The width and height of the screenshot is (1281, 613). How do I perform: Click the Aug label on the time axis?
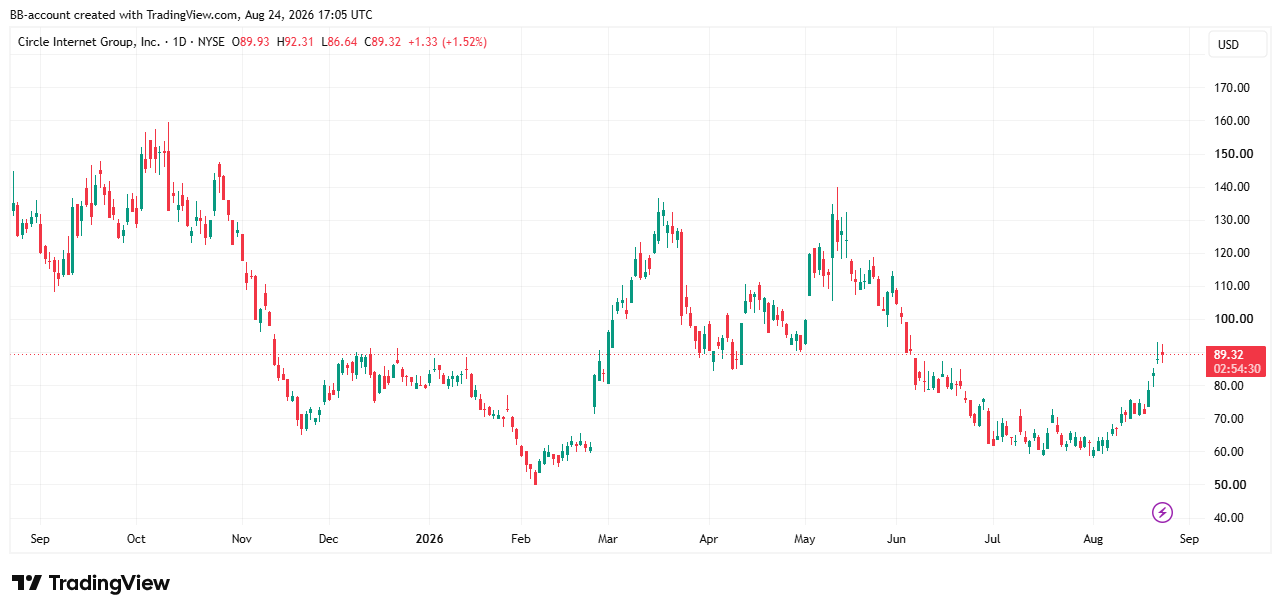pyautogui.click(x=1094, y=539)
